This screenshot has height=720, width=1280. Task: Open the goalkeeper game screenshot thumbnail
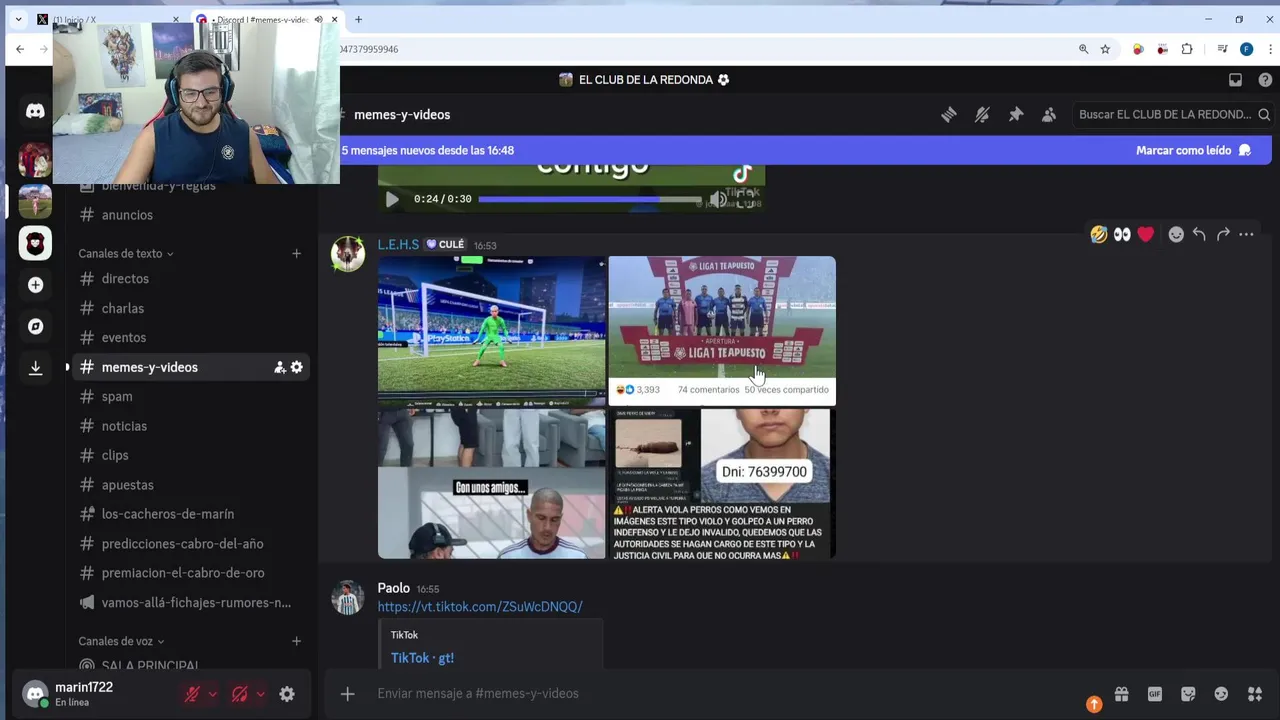pyautogui.click(x=491, y=331)
